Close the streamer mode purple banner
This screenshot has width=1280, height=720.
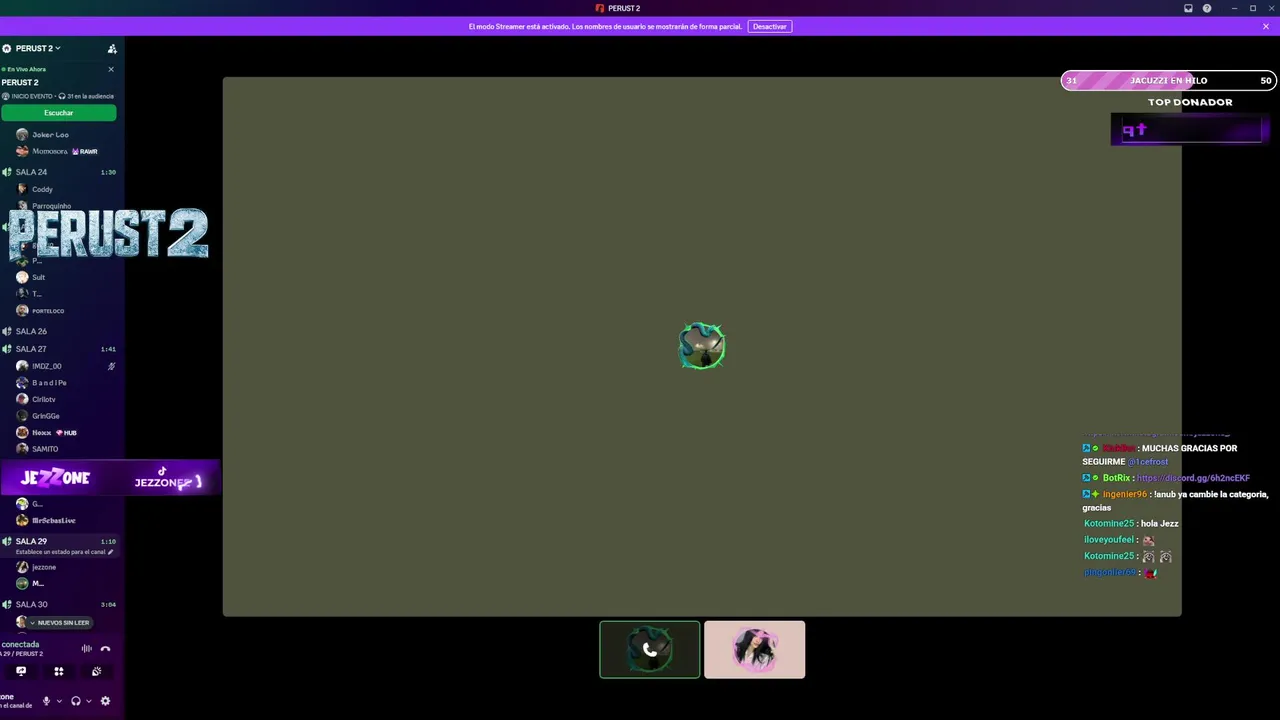point(1266,26)
